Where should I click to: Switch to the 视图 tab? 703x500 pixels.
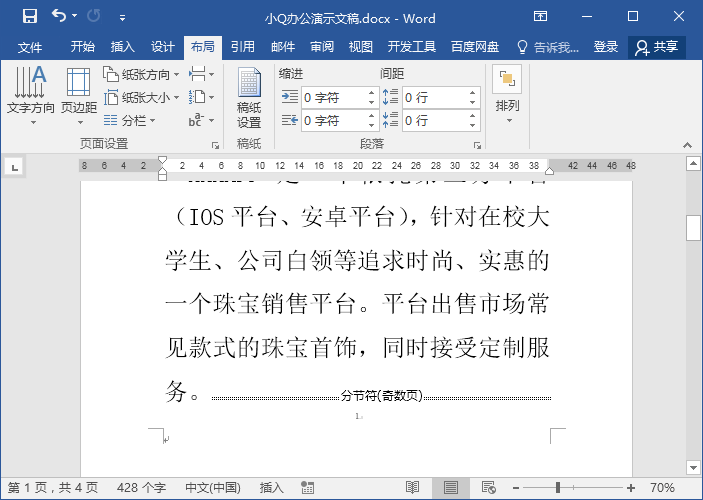click(x=360, y=47)
